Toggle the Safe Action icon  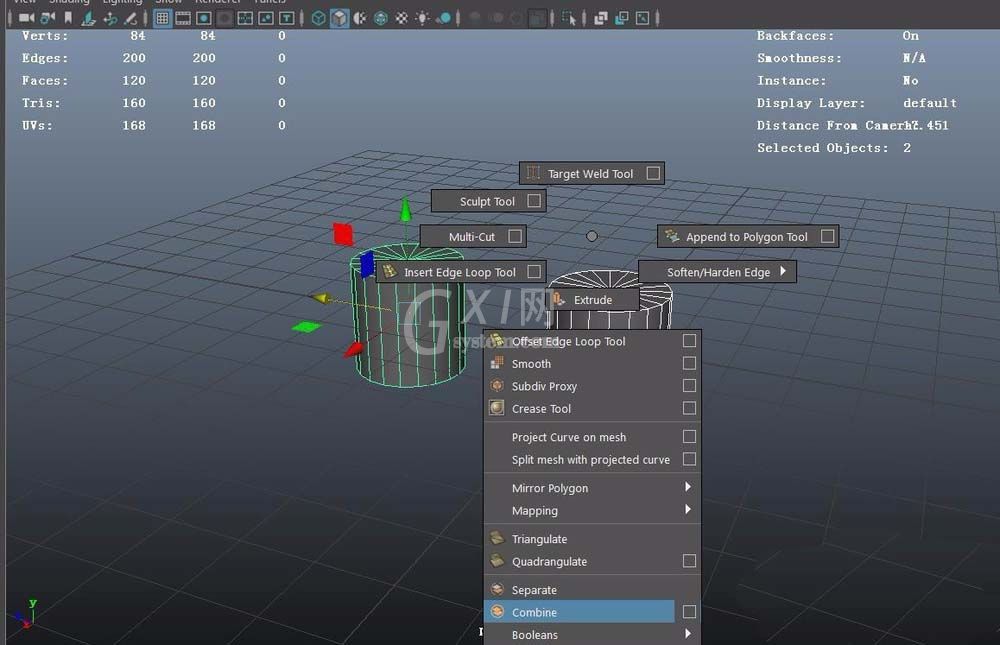click(266, 18)
